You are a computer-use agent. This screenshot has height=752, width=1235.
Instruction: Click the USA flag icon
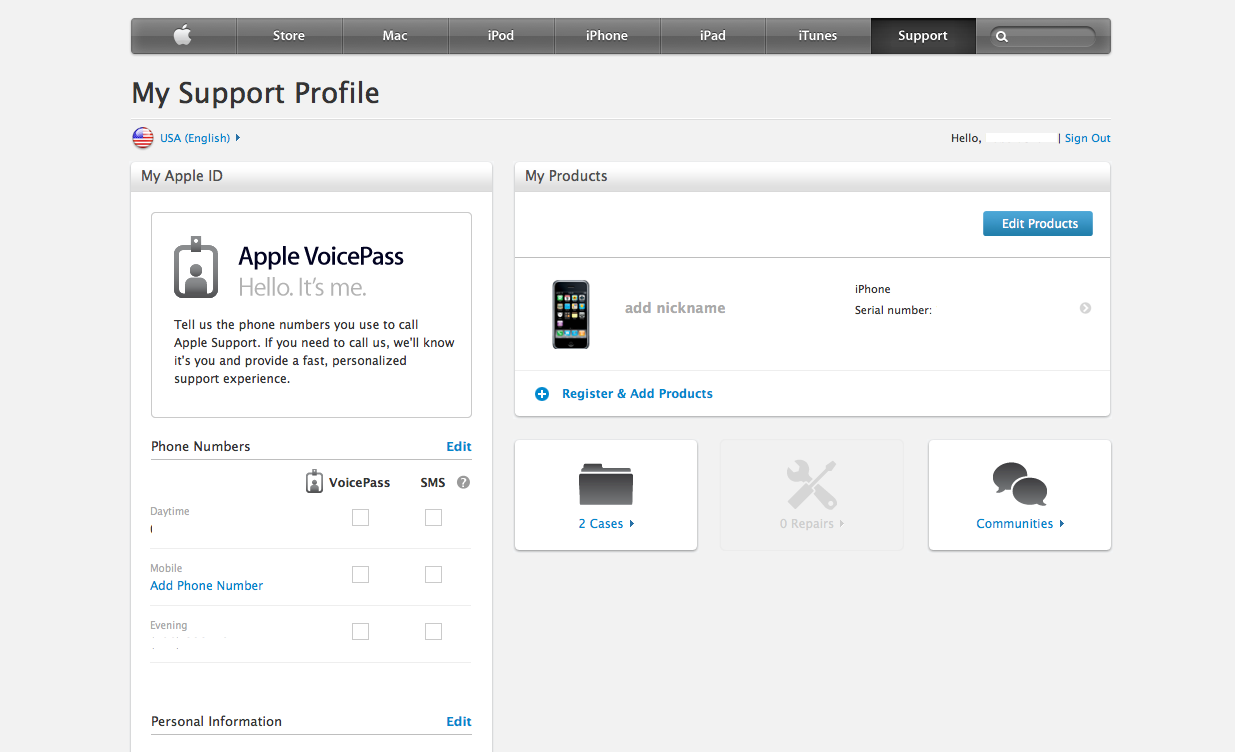pos(143,138)
